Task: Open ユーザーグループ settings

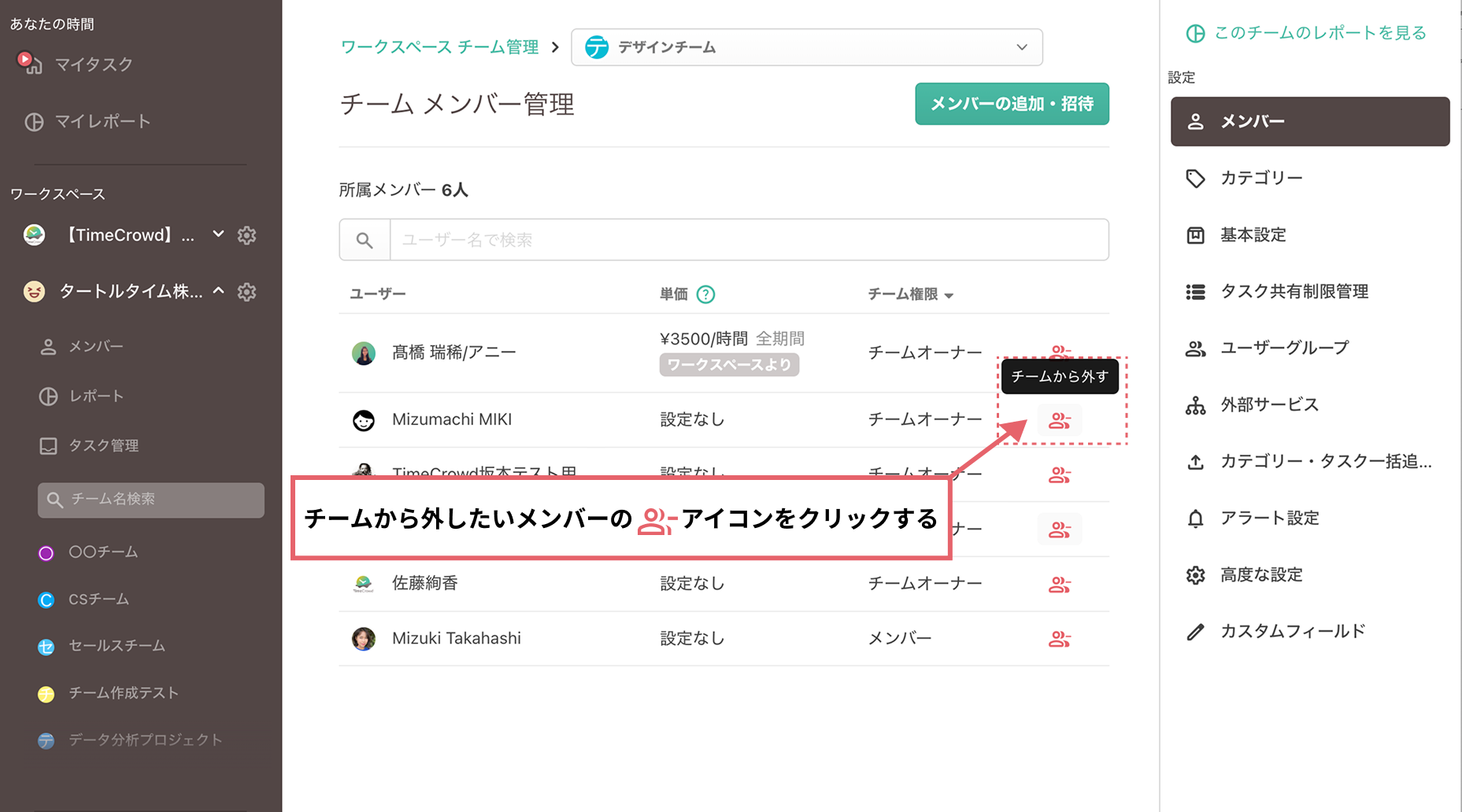Action: tap(1284, 348)
